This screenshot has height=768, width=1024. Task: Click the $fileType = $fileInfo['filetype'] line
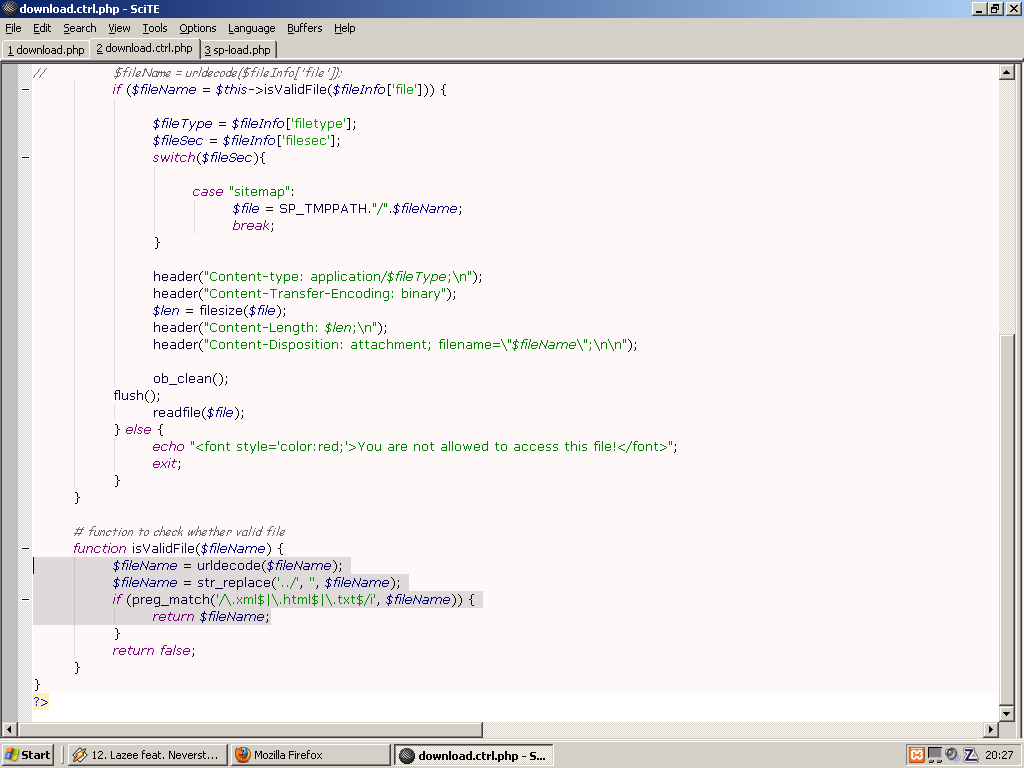coord(255,124)
